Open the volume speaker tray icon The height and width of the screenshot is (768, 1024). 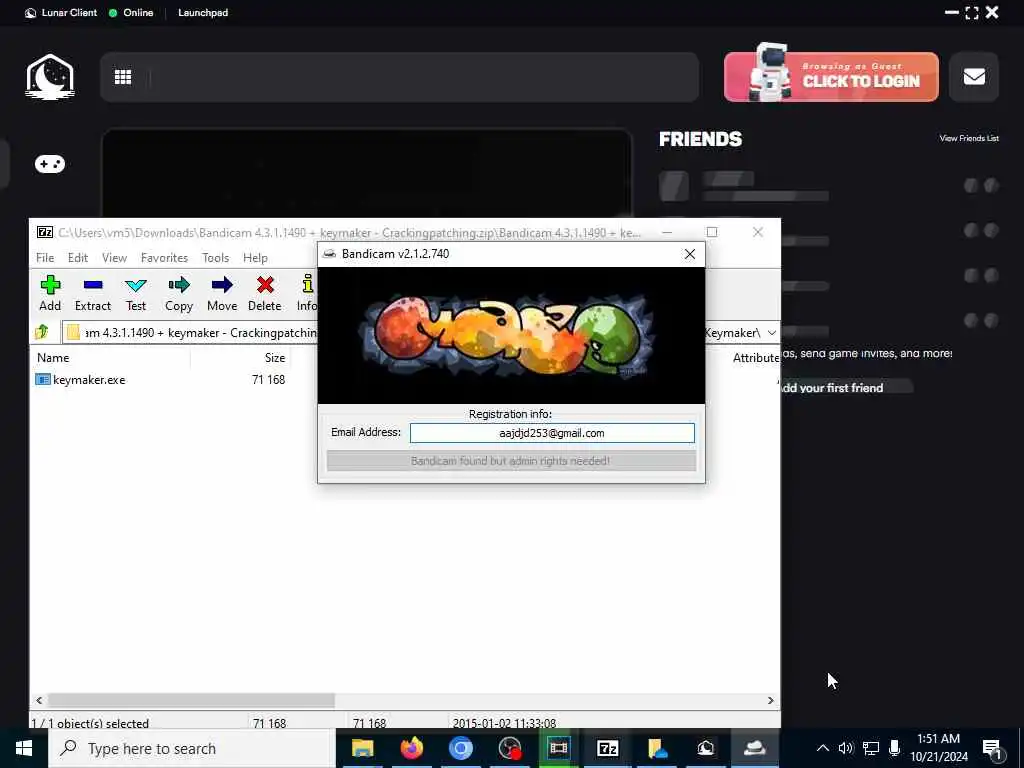[x=846, y=748]
